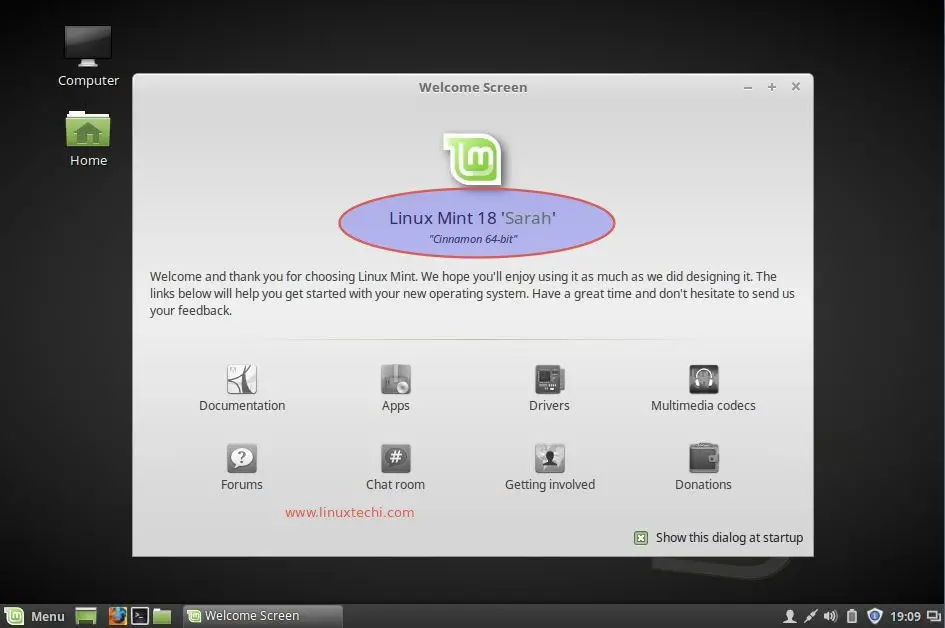Viewport: 945px width, 628px height.
Task: Click the Donations label
Action: click(703, 485)
